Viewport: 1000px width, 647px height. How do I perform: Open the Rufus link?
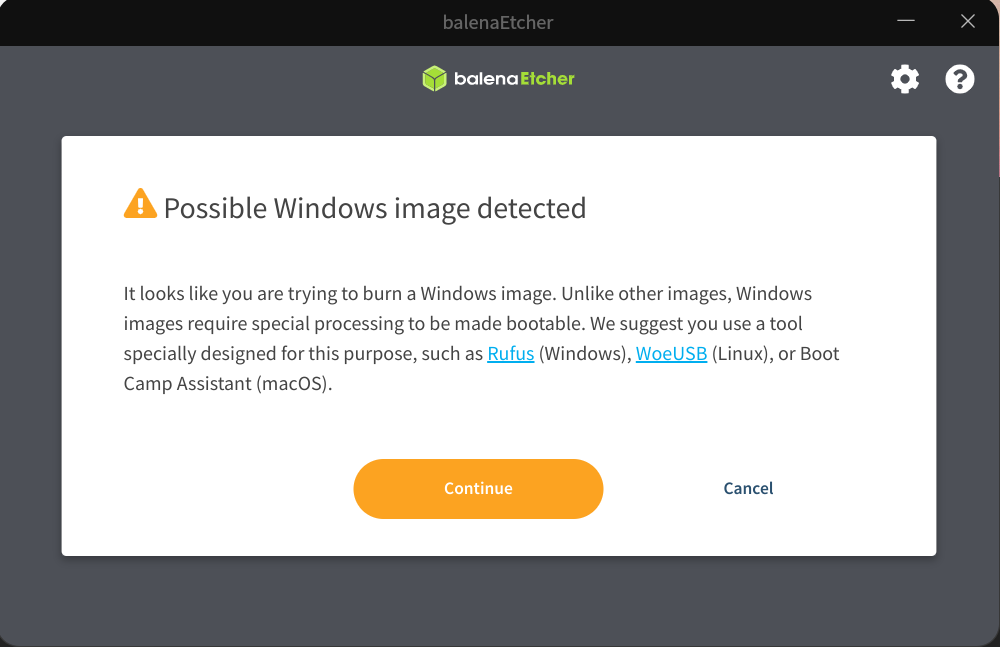[510, 353]
